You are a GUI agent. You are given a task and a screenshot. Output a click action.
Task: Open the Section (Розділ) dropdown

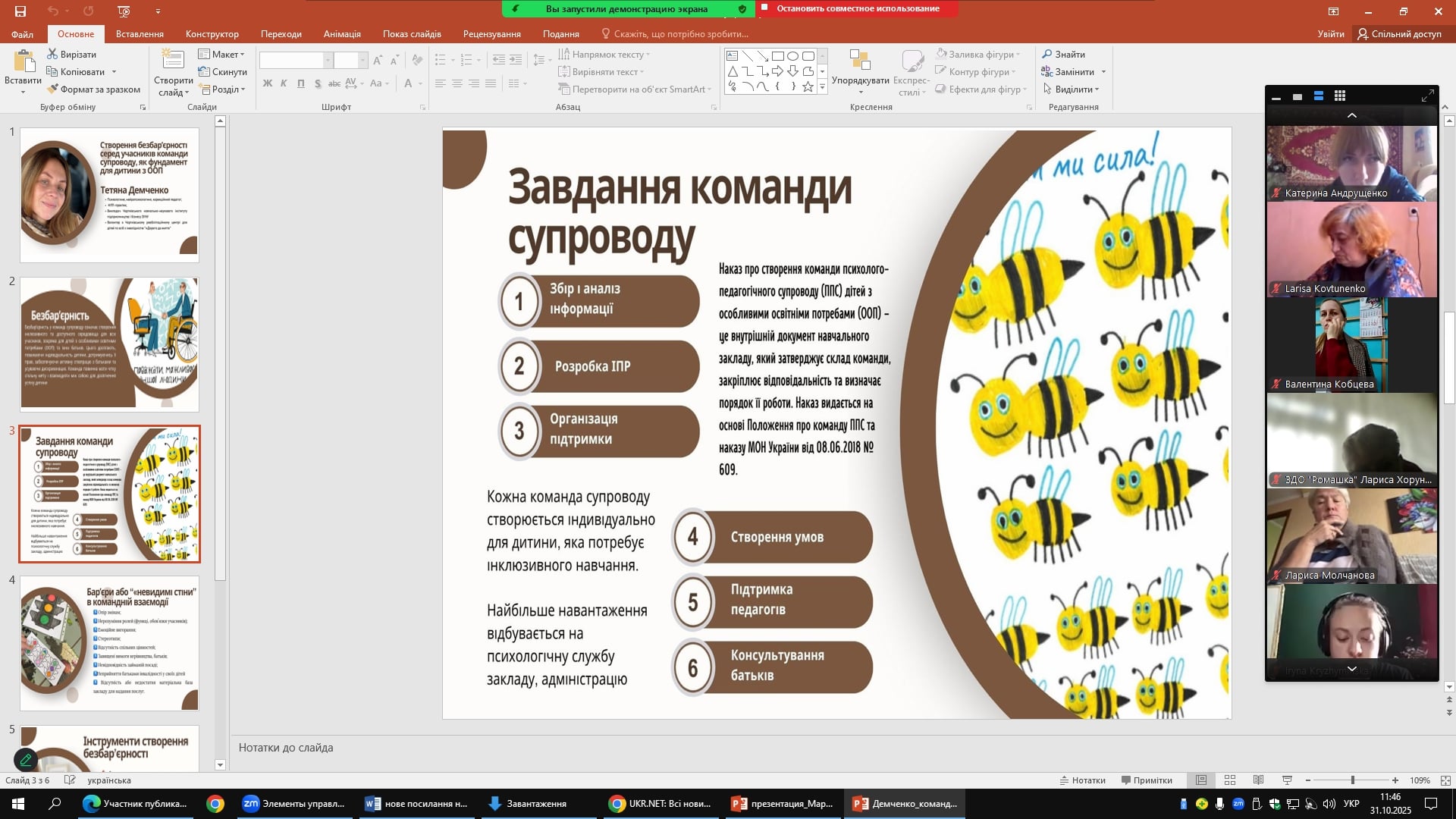pyautogui.click(x=221, y=89)
